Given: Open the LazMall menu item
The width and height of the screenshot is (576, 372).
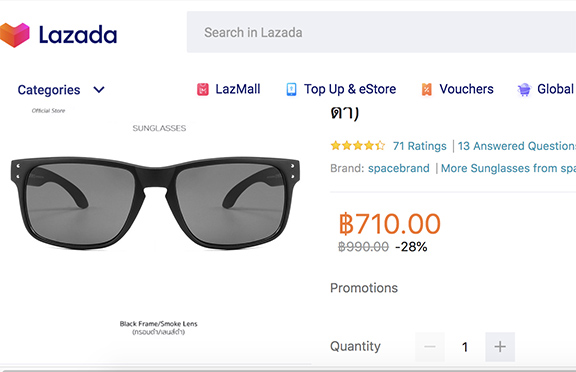Looking at the screenshot, I should (x=238, y=89).
